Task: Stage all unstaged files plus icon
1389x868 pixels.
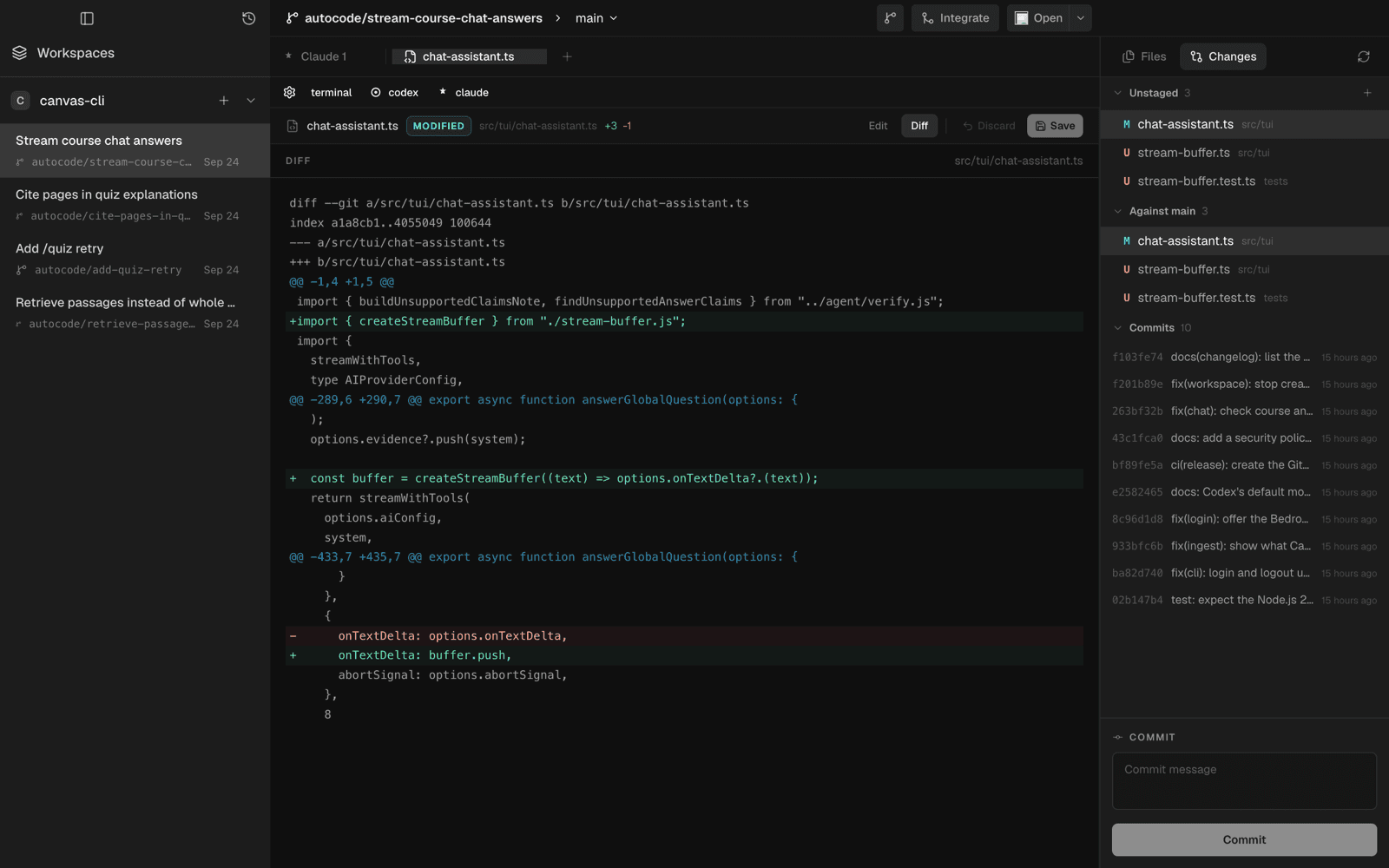Action: pyautogui.click(x=1367, y=93)
